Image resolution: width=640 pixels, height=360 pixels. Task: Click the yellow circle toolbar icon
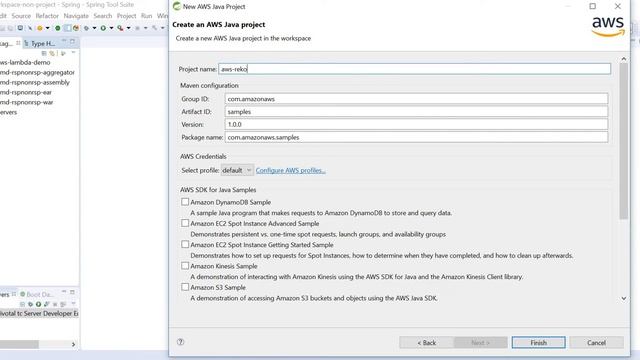pos(40,28)
